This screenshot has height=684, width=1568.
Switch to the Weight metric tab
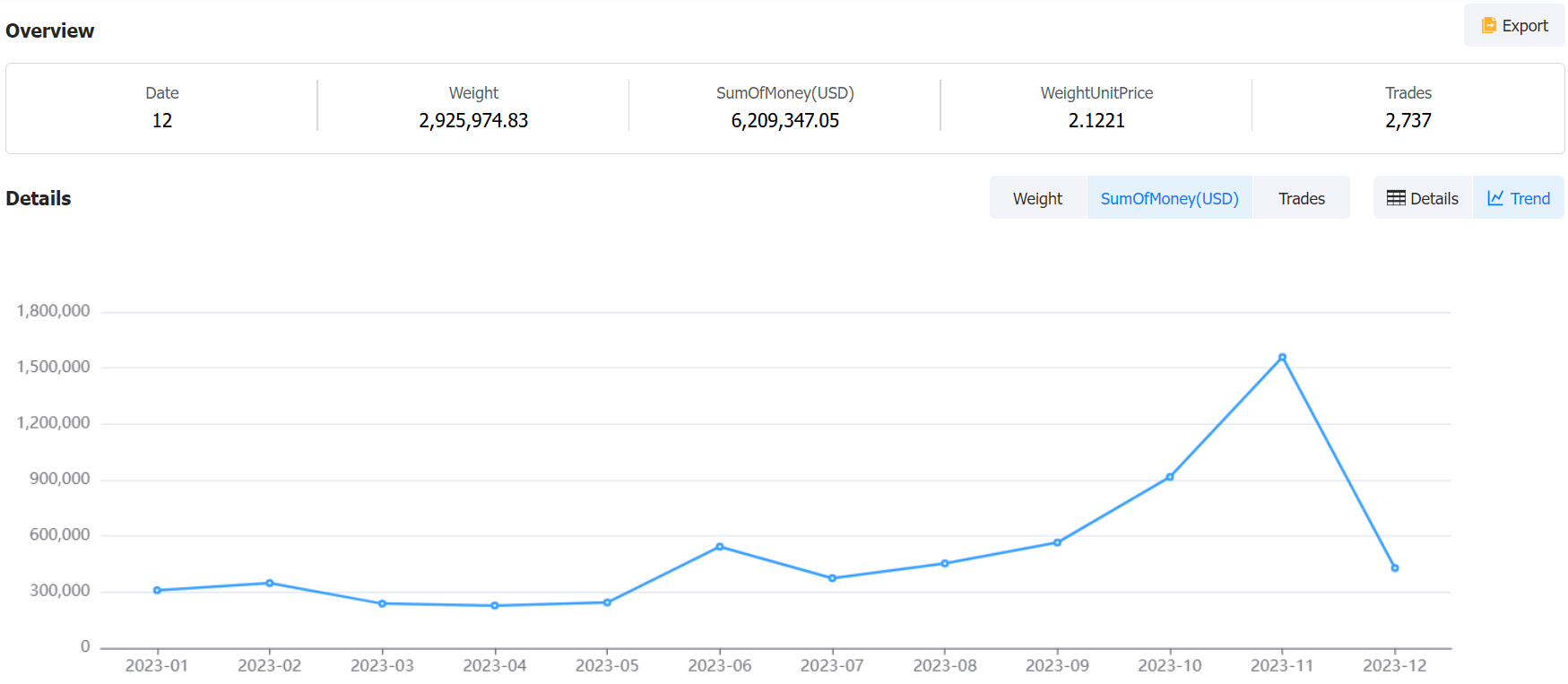[x=1037, y=198]
